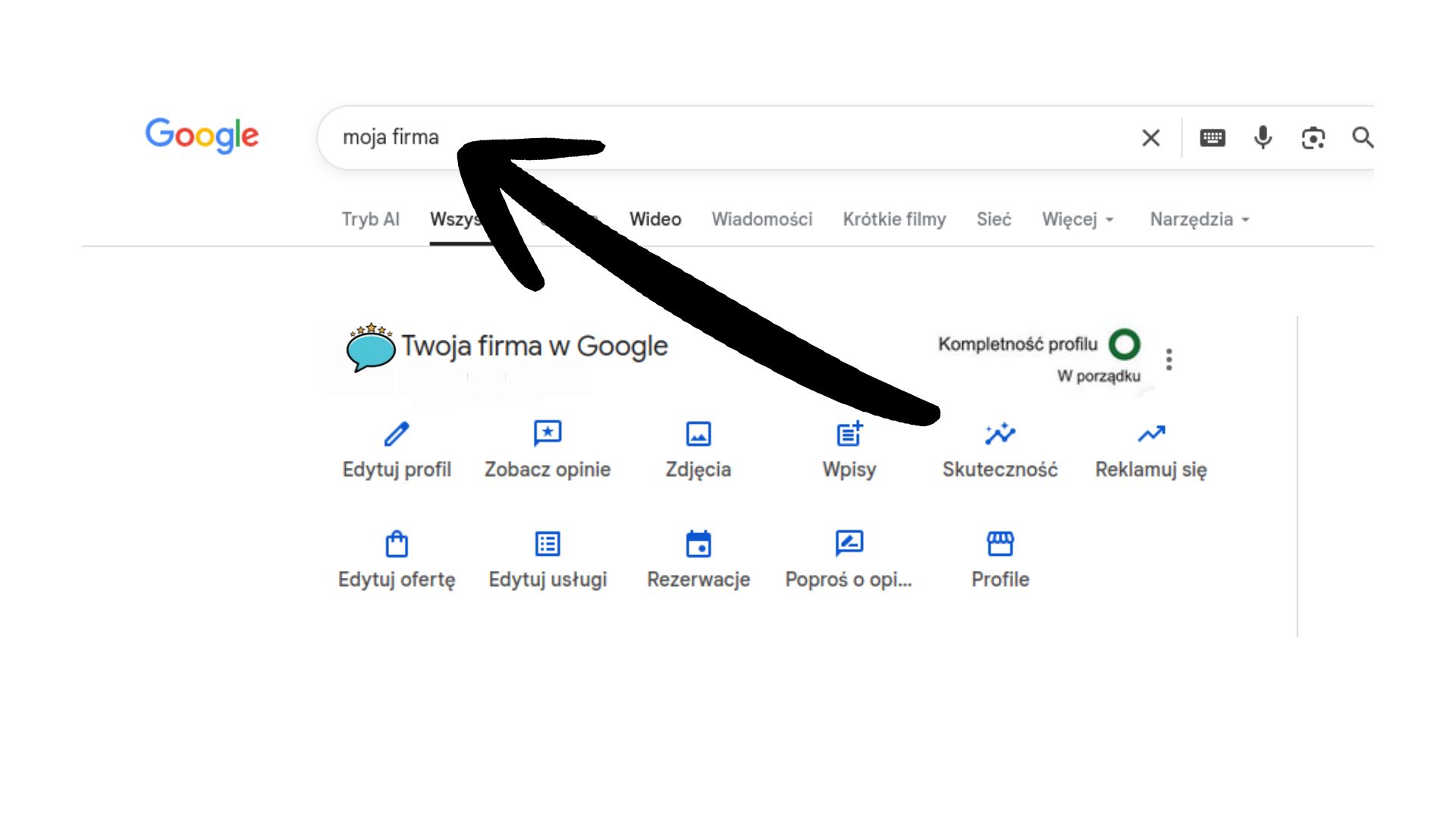The image size is (1456, 819).
Task: Click the Reklamuj się label
Action: [x=1151, y=469]
